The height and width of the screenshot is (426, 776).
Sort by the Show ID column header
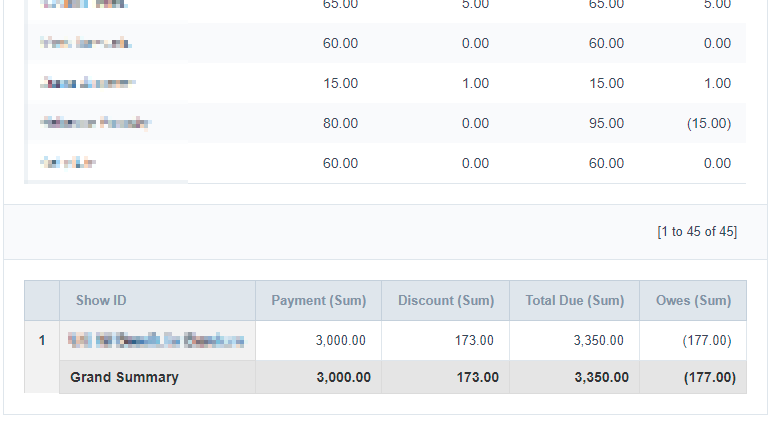point(101,301)
